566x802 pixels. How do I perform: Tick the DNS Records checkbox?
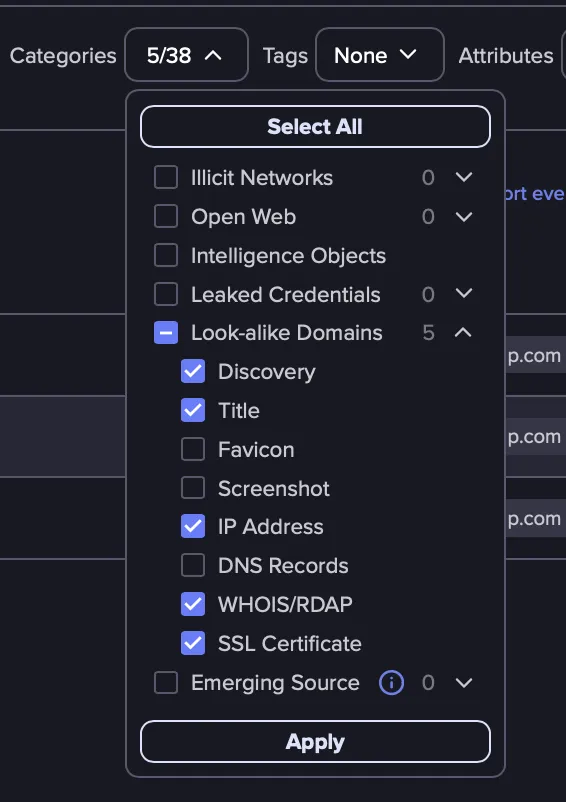pos(193,565)
